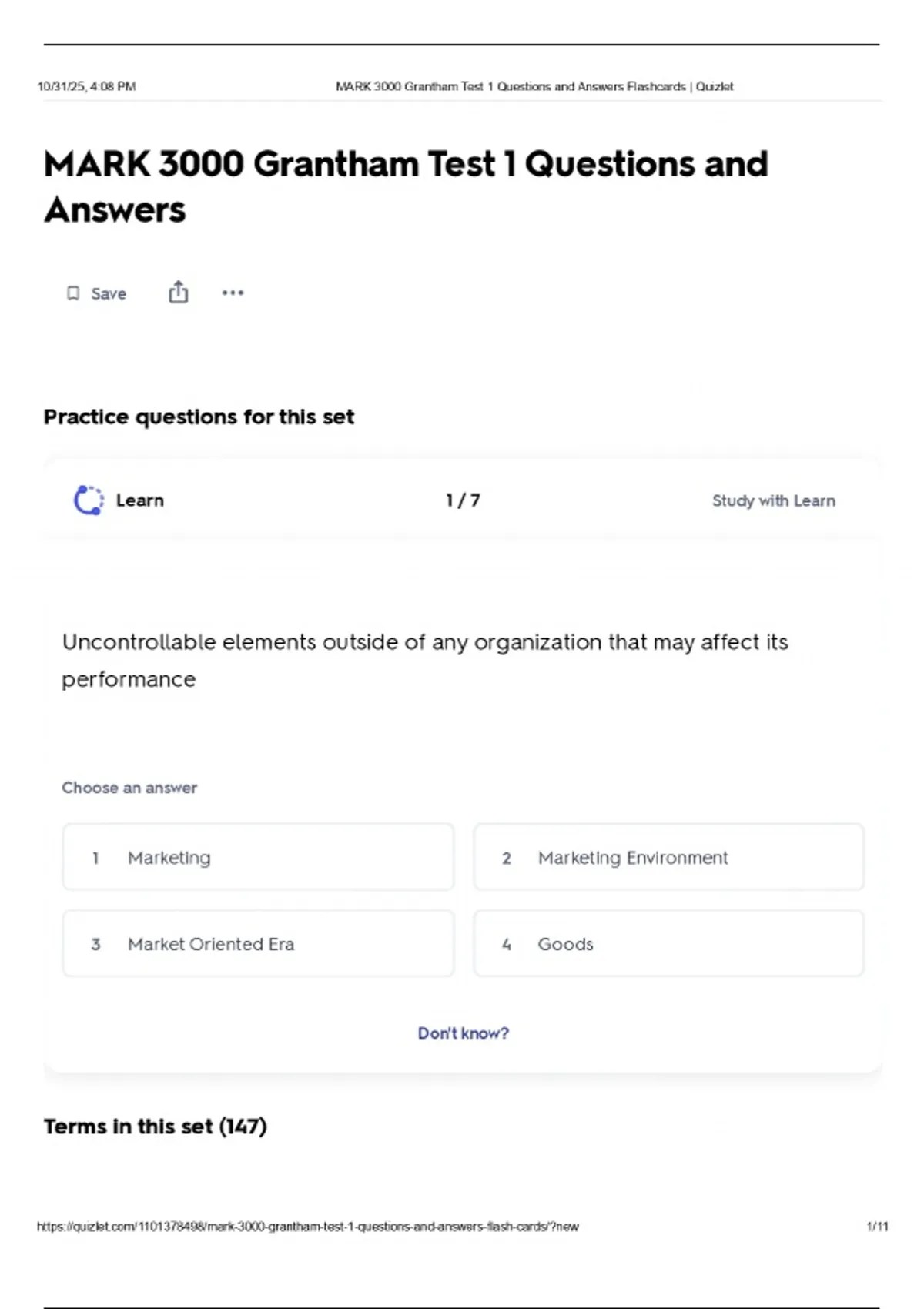Open the share icon
The image size is (924, 1309).
178,293
